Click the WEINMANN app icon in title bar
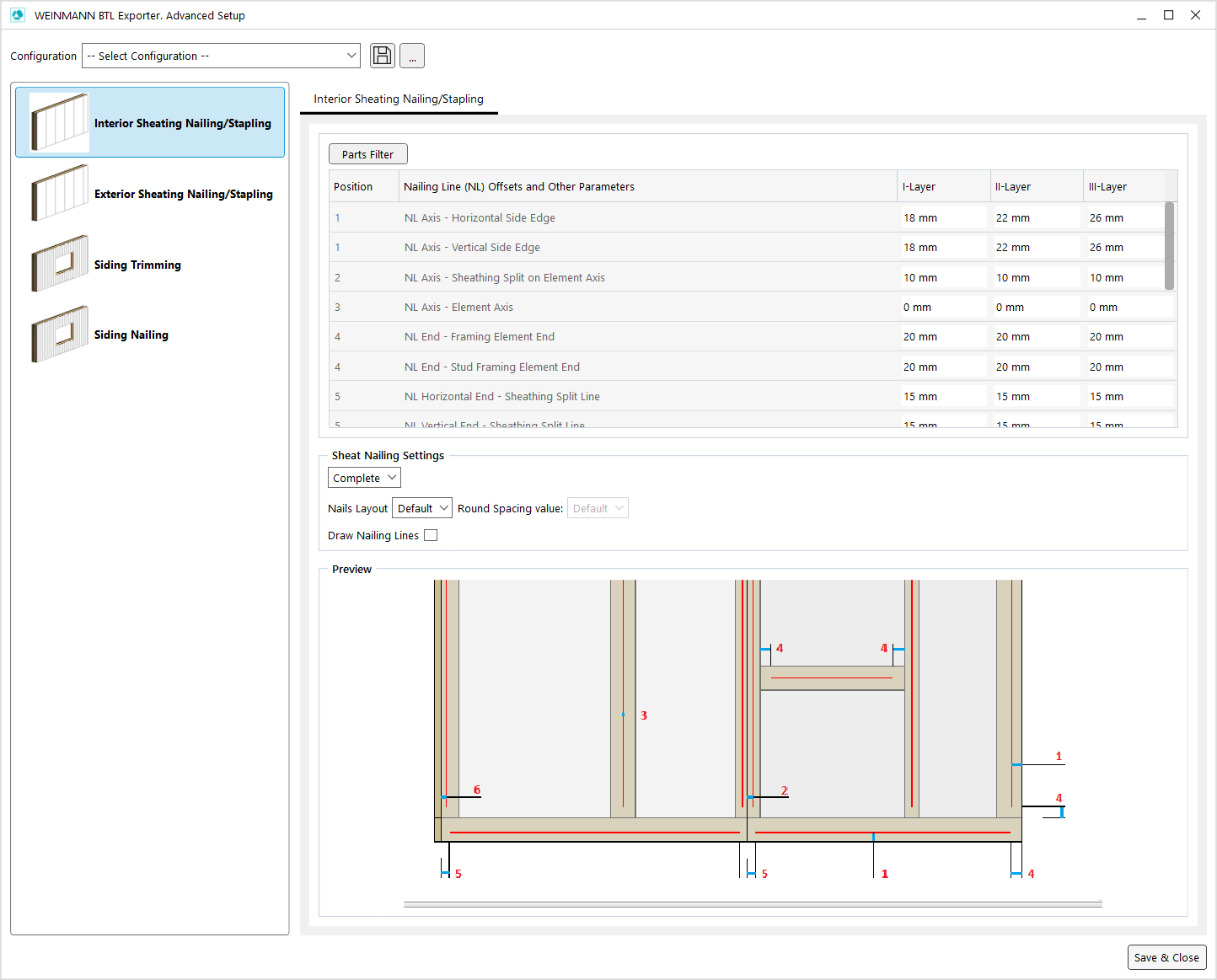1217x980 pixels. [18, 15]
